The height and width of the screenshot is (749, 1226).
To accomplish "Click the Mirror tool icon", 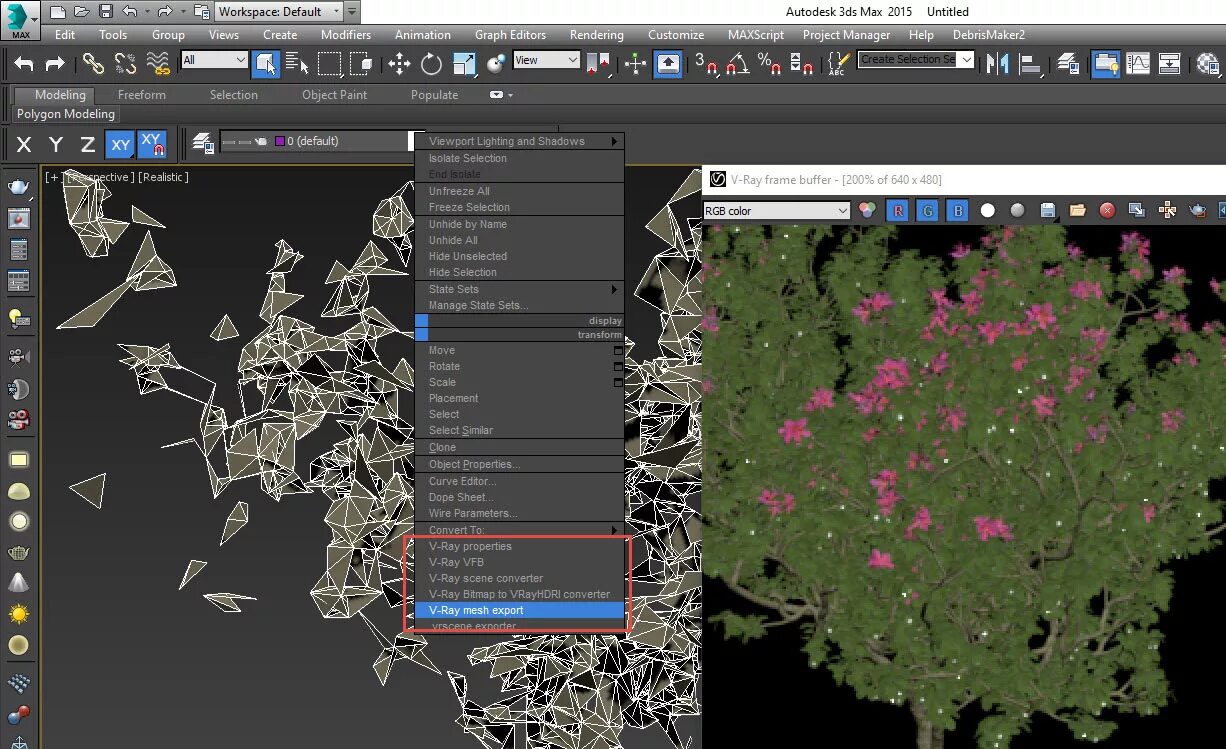I will click(997, 64).
